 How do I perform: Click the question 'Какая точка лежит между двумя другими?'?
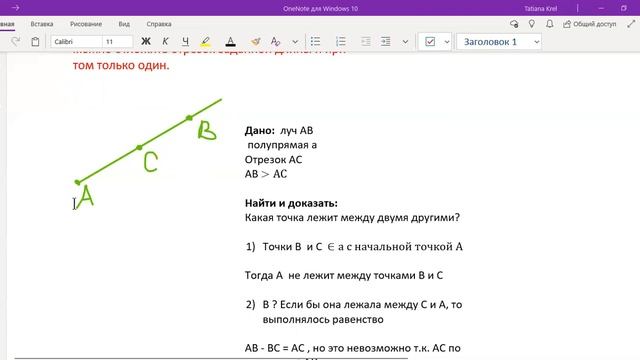pyautogui.click(x=352, y=218)
